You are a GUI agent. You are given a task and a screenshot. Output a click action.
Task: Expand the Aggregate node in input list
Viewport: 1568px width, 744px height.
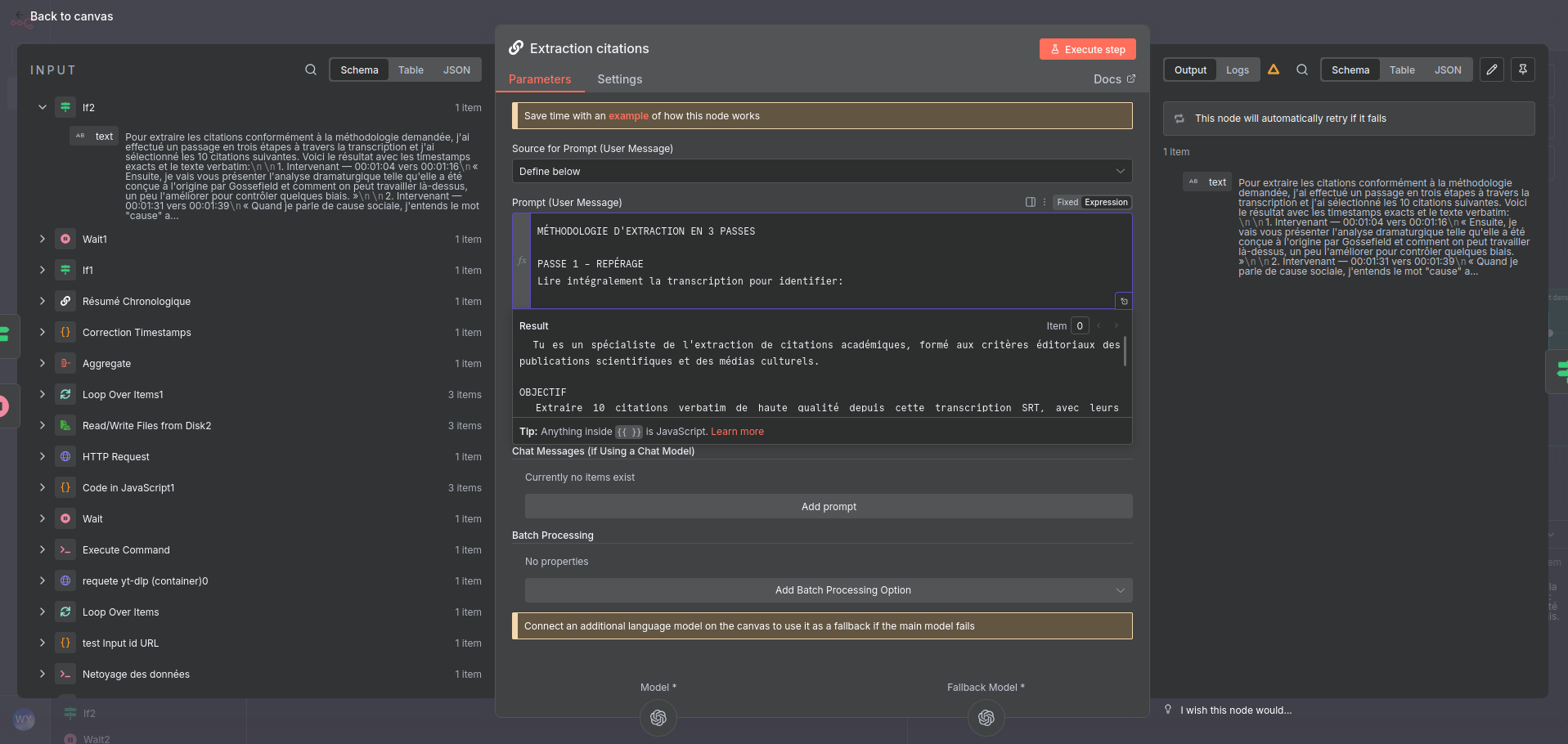click(x=43, y=364)
